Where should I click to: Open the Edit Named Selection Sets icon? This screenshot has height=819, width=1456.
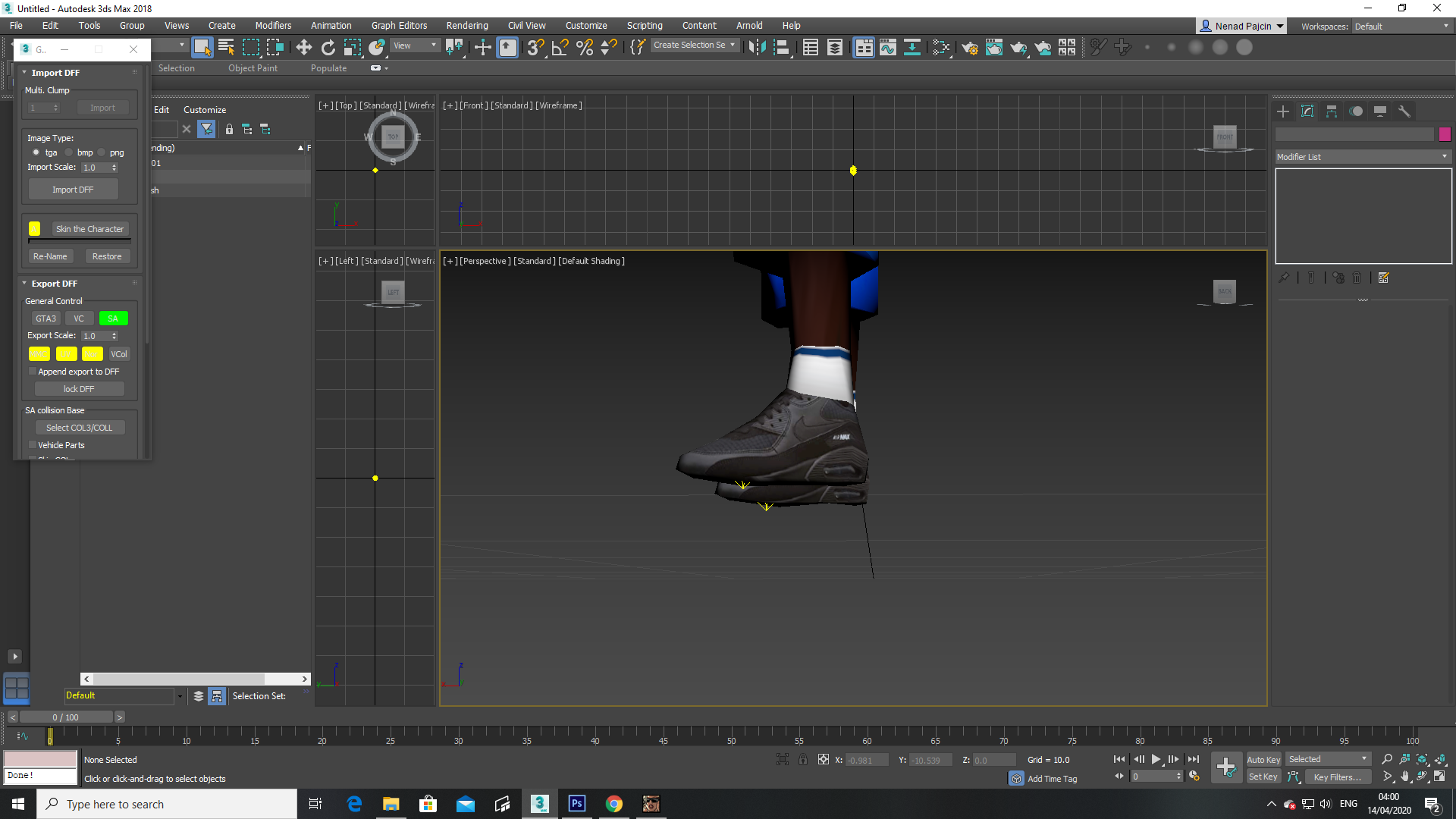coord(638,47)
